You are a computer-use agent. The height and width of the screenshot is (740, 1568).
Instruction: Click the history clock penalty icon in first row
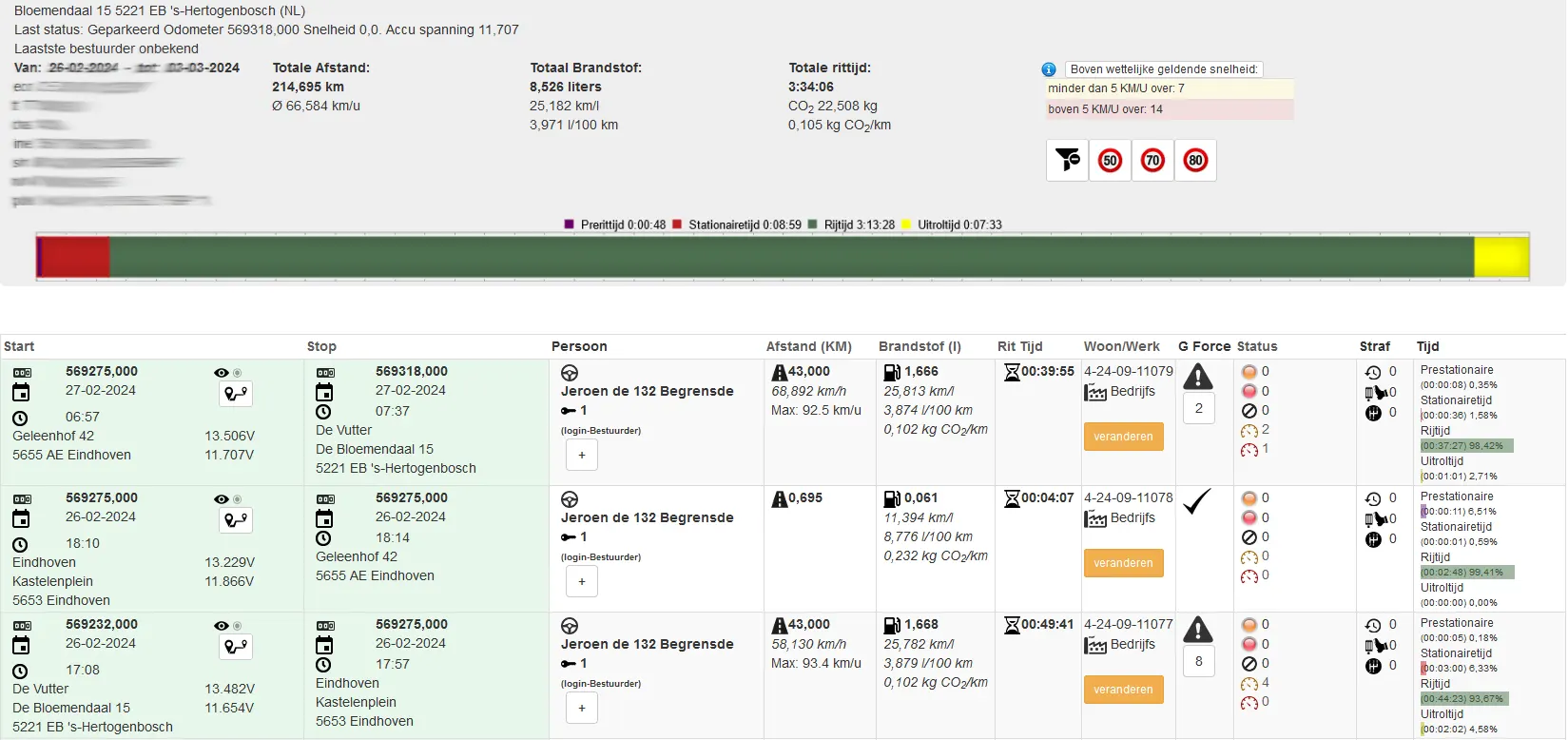tap(1373, 373)
